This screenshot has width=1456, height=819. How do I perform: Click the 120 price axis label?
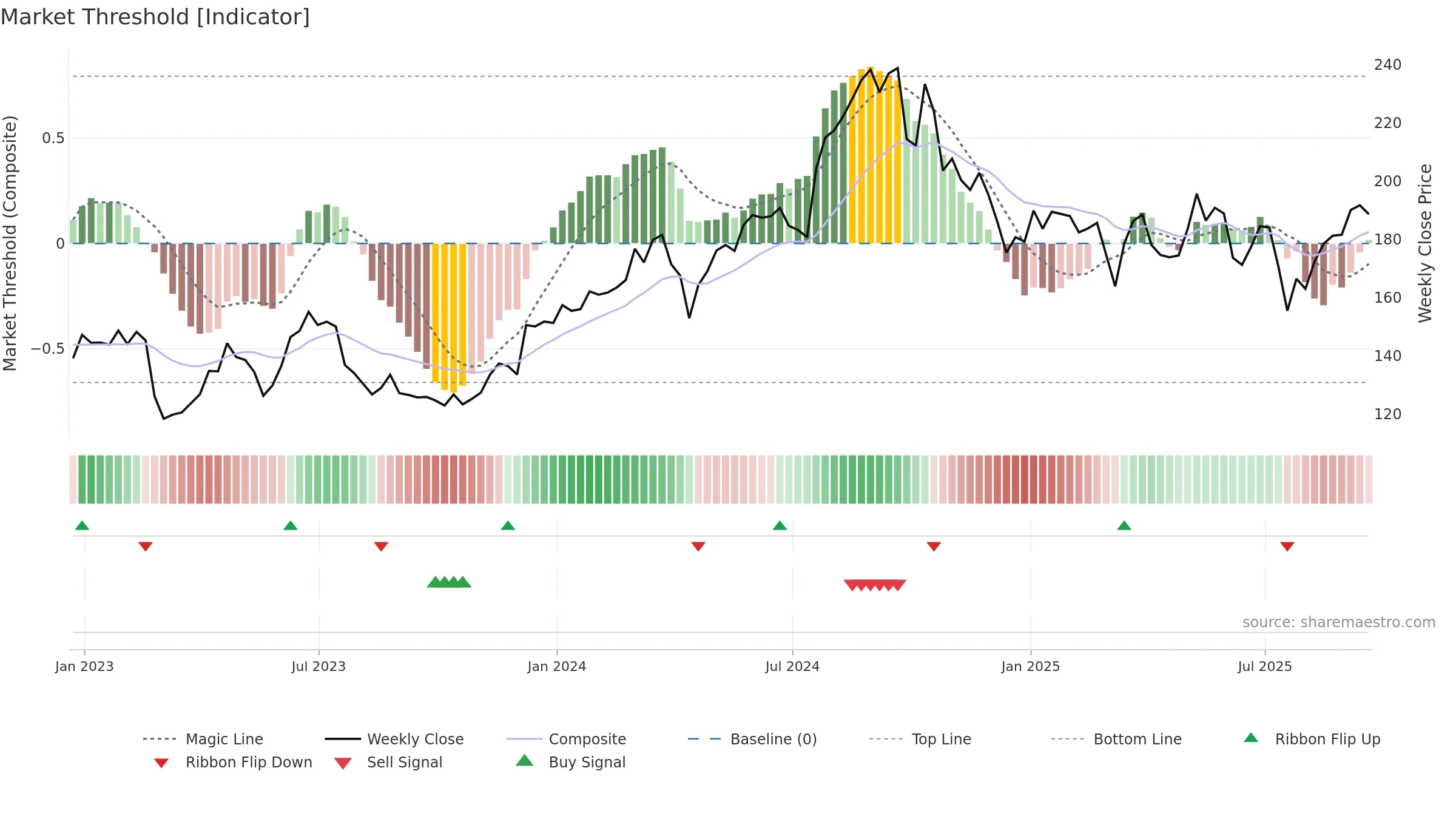click(1388, 414)
